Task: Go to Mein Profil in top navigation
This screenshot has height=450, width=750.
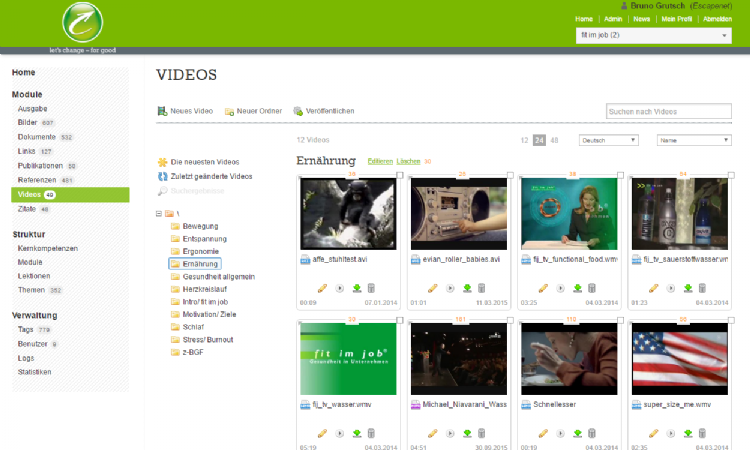Action: [x=676, y=19]
